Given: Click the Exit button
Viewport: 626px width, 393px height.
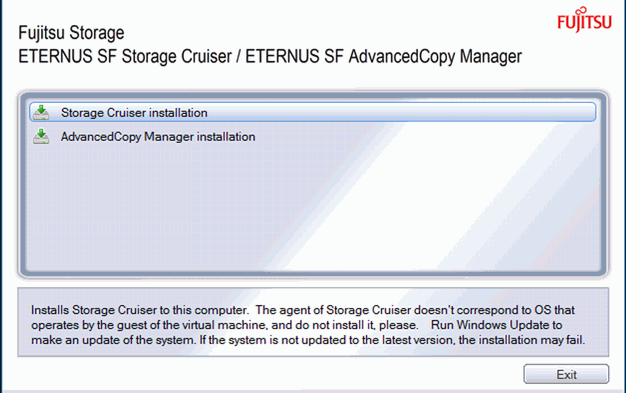Looking at the screenshot, I should pyautogui.click(x=566, y=374).
